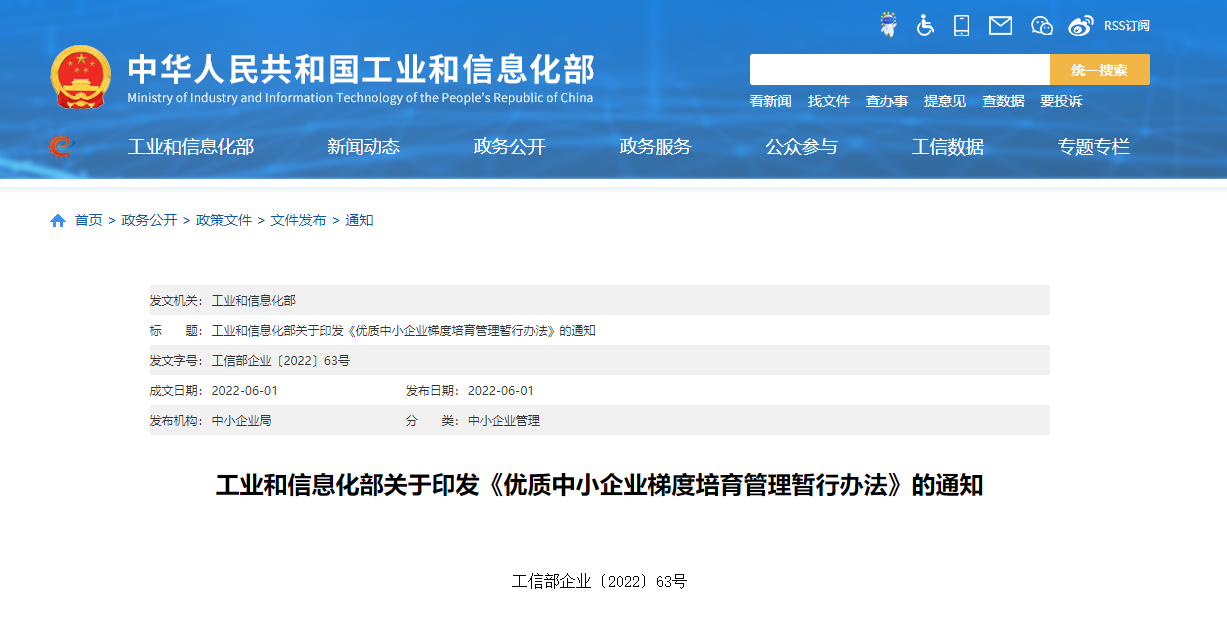
Task: Open the 政务公开 navigation menu
Action: [509, 147]
